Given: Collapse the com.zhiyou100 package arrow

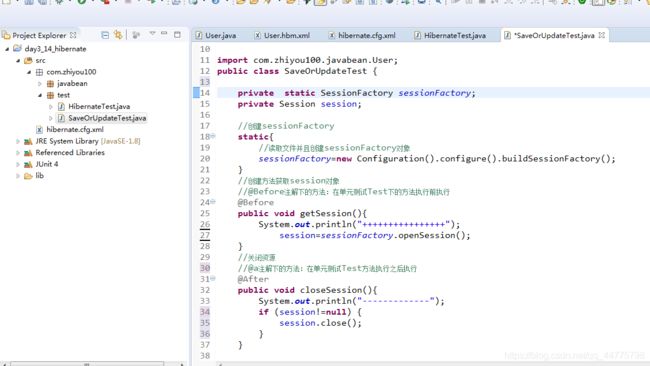Looking at the screenshot, I should coord(29,72).
